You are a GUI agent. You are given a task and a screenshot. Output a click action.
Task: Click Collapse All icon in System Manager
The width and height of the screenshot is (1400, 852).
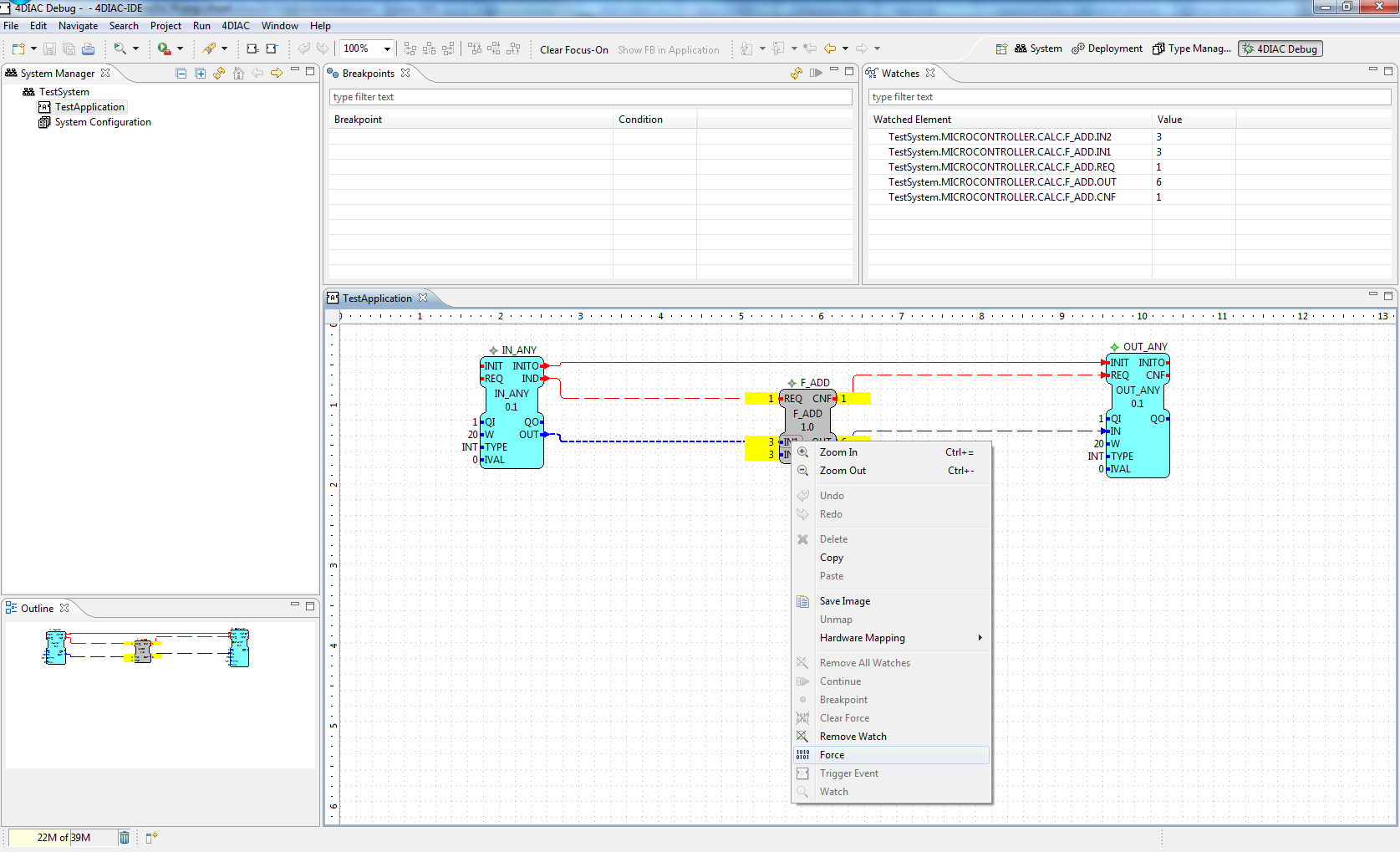[x=181, y=74]
